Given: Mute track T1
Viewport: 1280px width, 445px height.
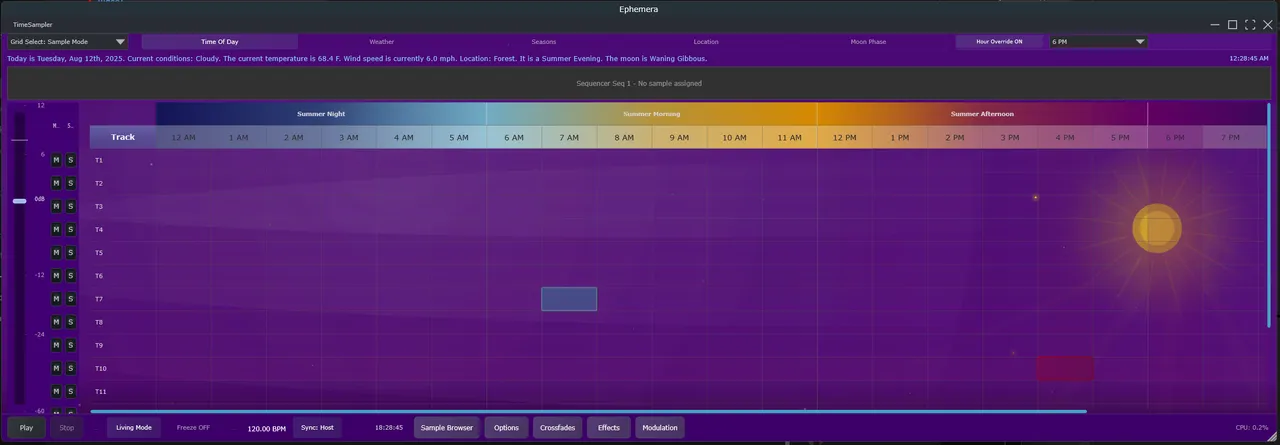Looking at the screenshot, I should pyautogui.click(x=56, y=160).
